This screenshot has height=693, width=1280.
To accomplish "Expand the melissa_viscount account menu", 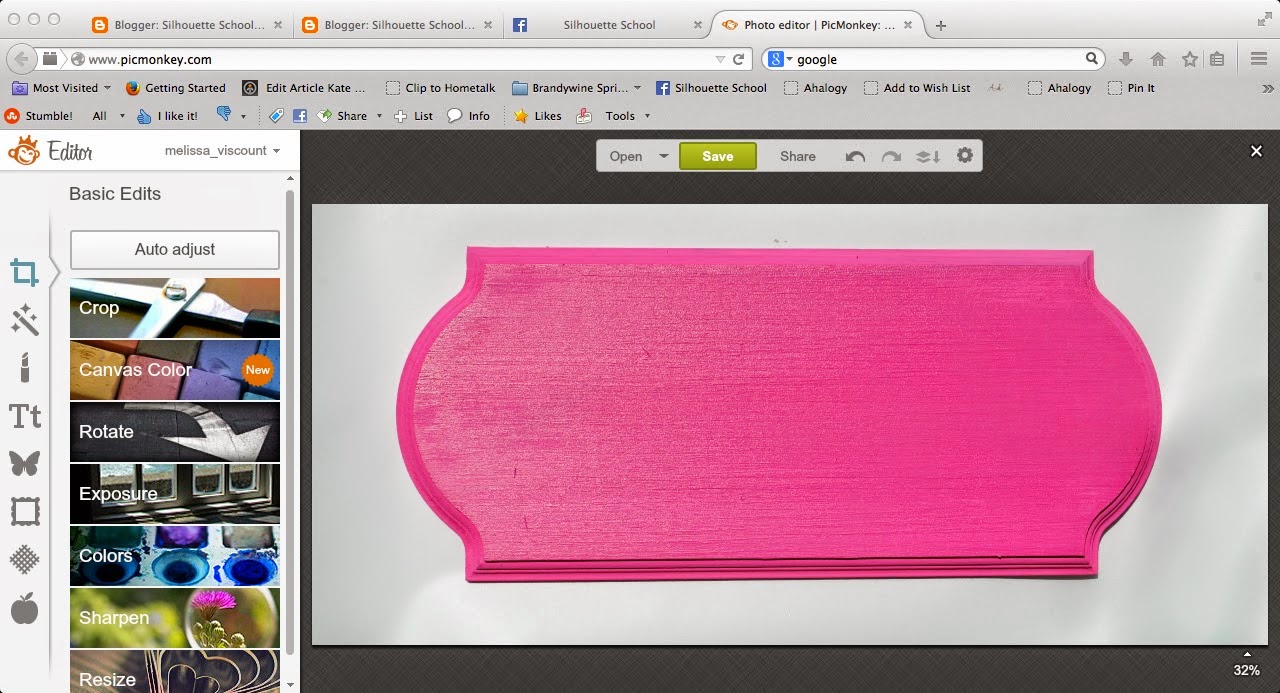I will (222, 150).
